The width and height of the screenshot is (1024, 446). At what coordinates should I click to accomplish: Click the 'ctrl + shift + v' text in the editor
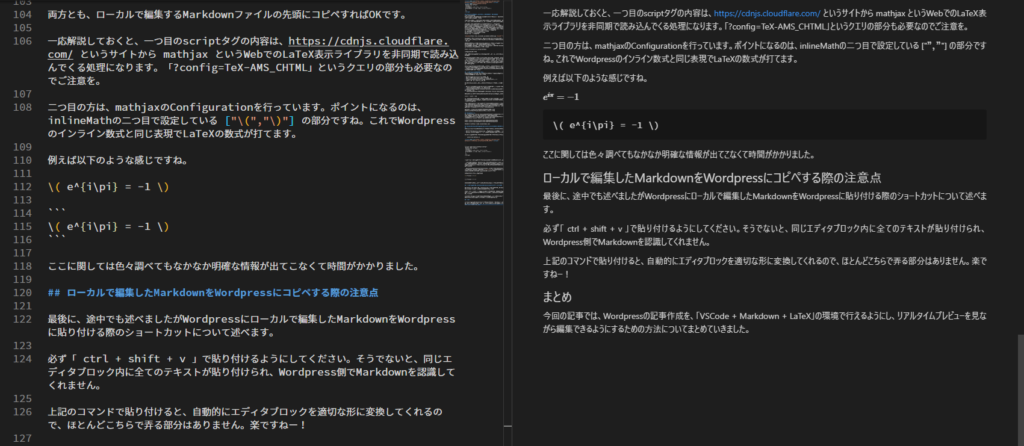click(x=135, y=359)
